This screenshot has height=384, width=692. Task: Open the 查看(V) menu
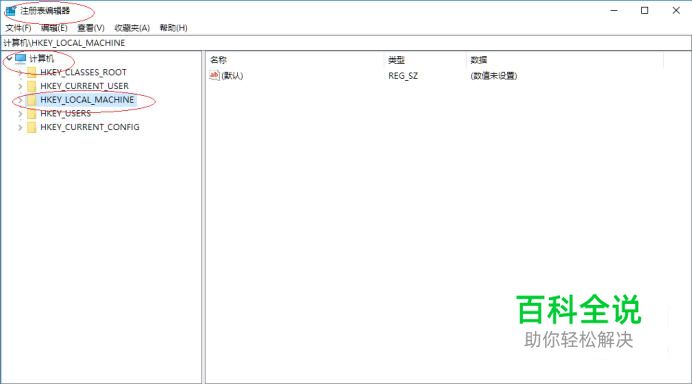pos(90,28)
